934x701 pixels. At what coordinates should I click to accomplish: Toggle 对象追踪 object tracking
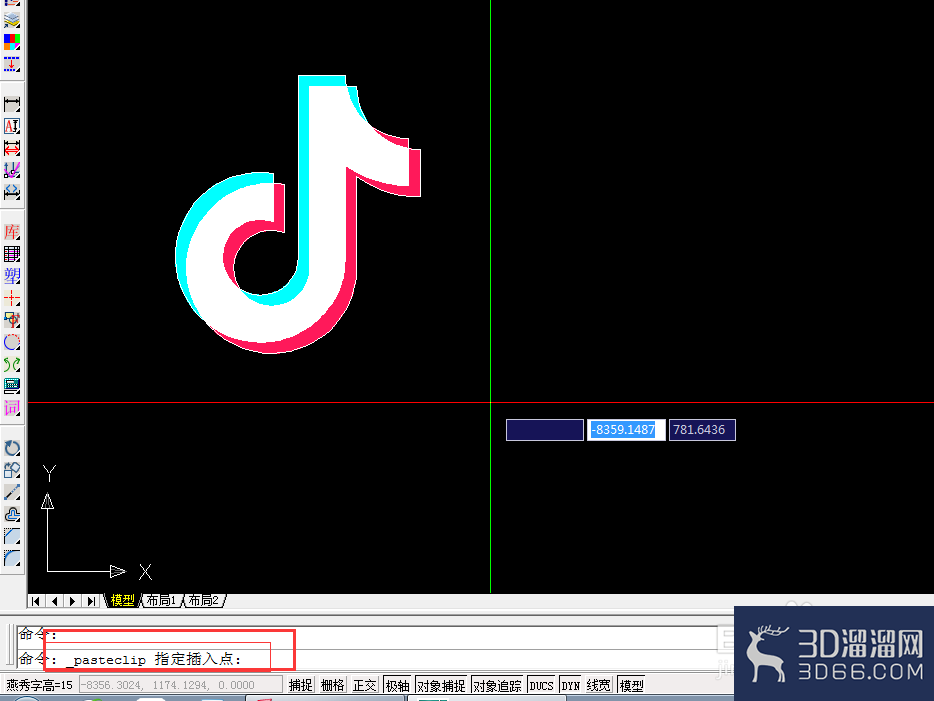tap(497, 686)
